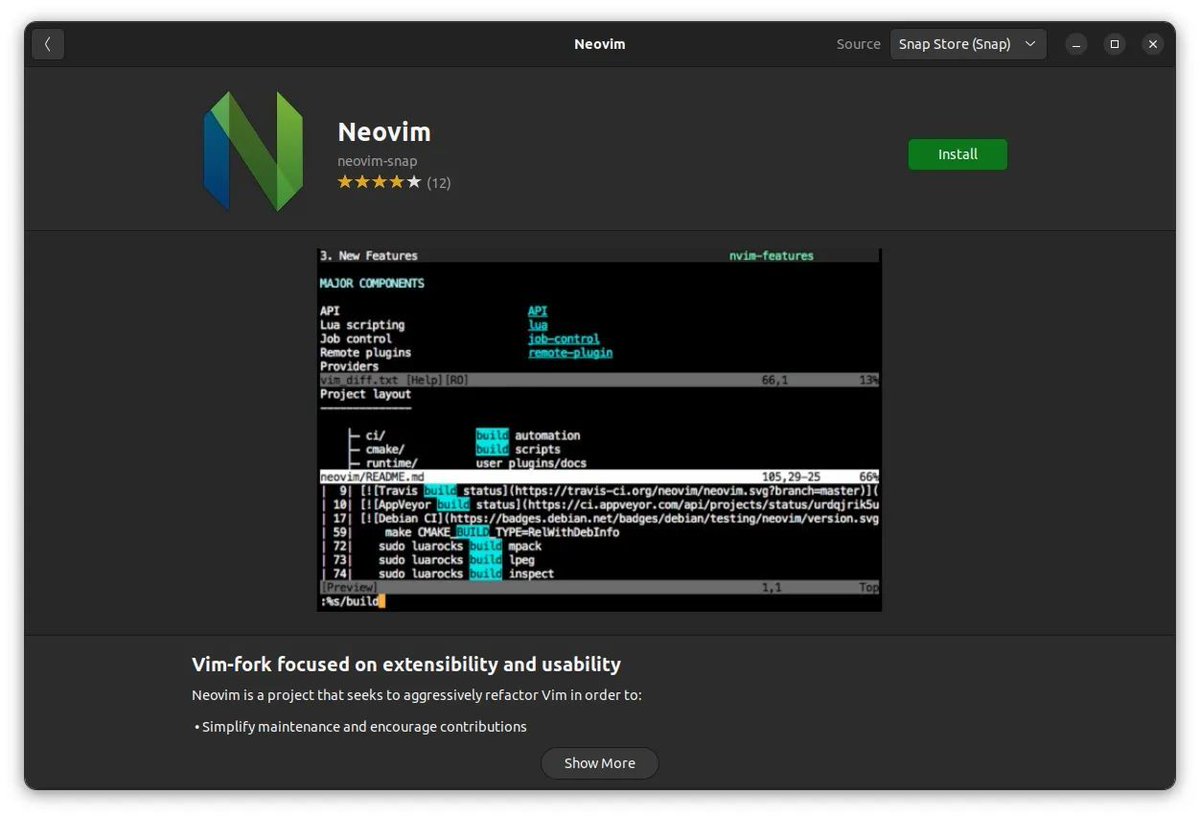This screenshot has width=1200, height=817.
Task: Click the Source label in the header
Action: [858, 44]
